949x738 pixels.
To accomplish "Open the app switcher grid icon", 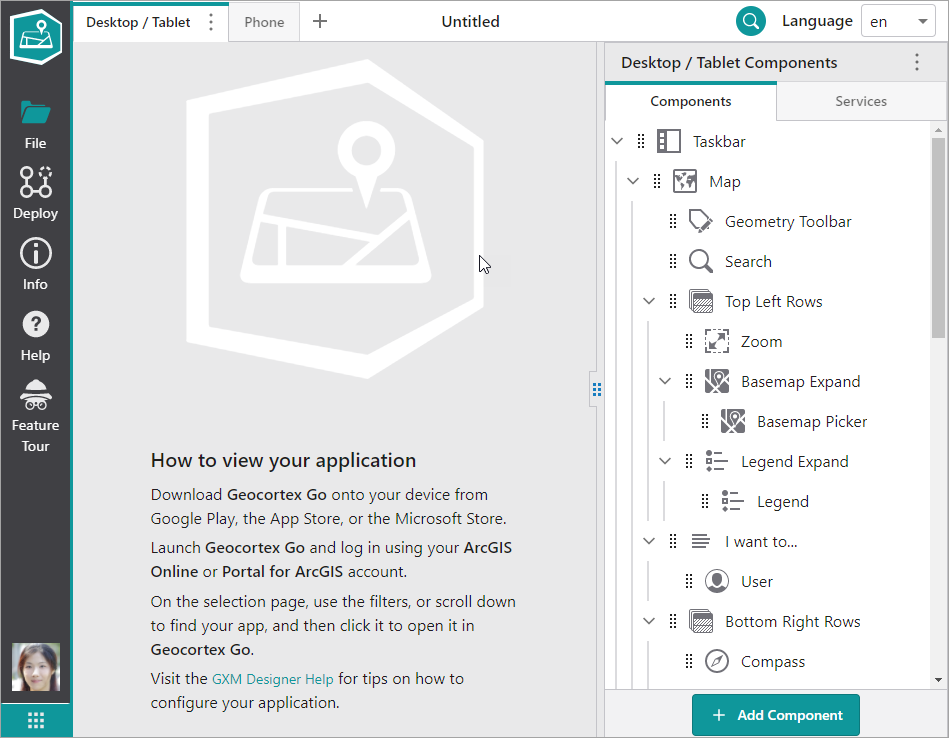I will (36, 720).
